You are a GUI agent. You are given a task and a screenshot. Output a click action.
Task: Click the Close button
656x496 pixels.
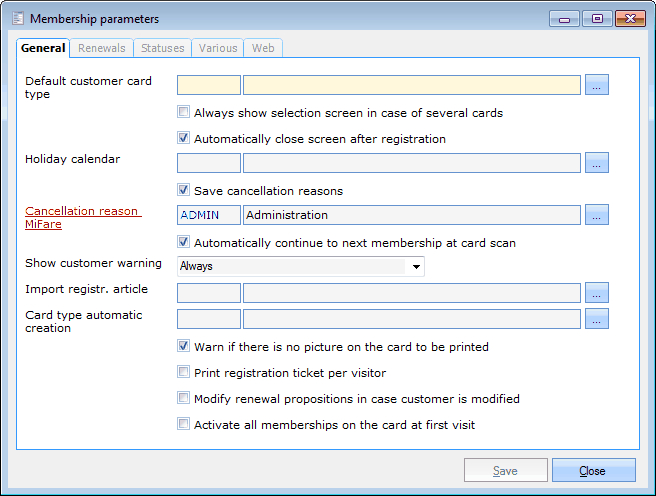(592, 471)
